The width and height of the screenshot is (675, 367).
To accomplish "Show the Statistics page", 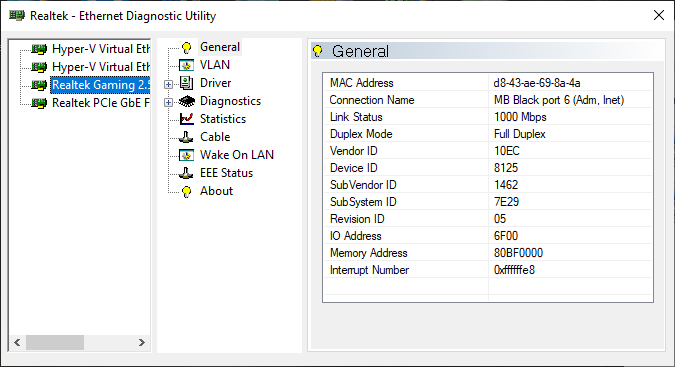I will 223,119.
